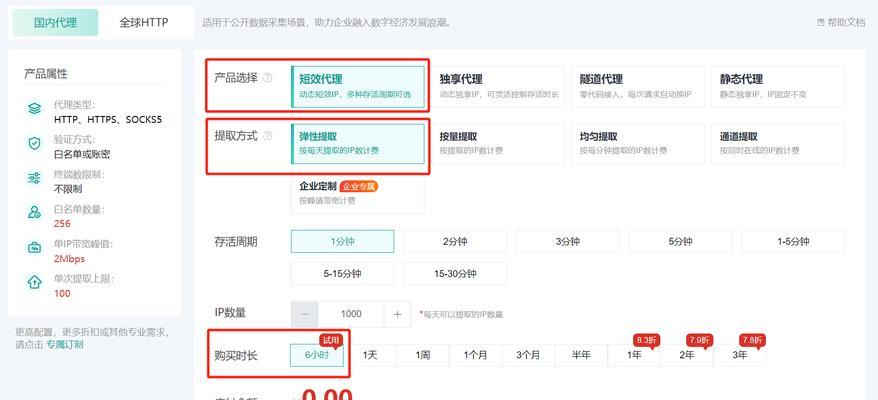Click the 产品属性 heading

[45, 73]
